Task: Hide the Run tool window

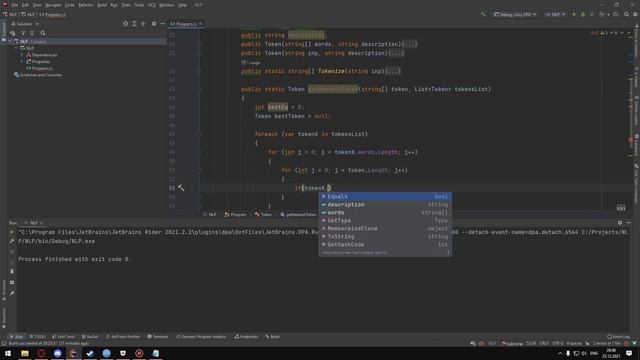Action: [x=629, y=223]
